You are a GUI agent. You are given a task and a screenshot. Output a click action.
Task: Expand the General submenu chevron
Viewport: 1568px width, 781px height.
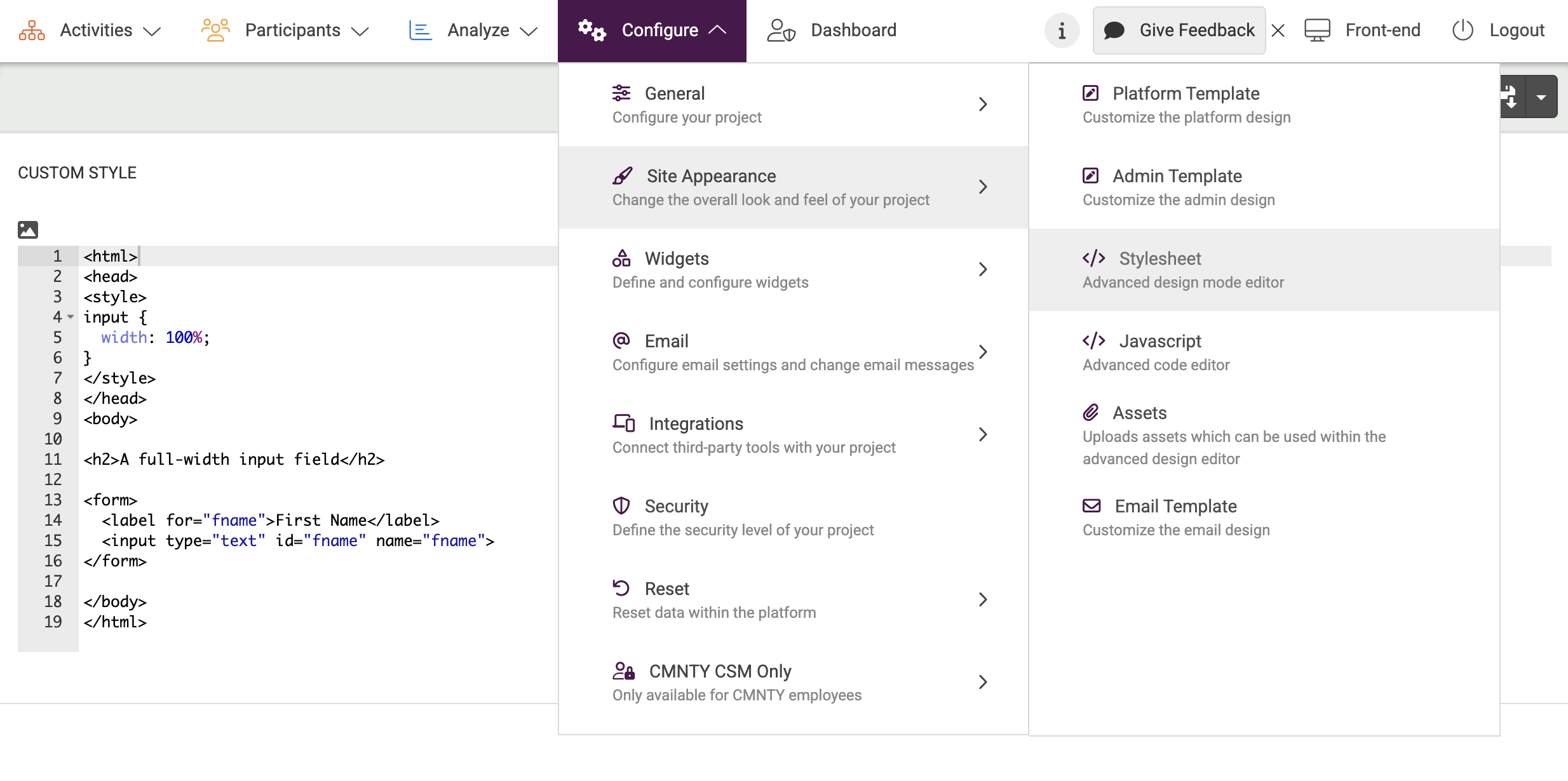[x=983, y=105]
